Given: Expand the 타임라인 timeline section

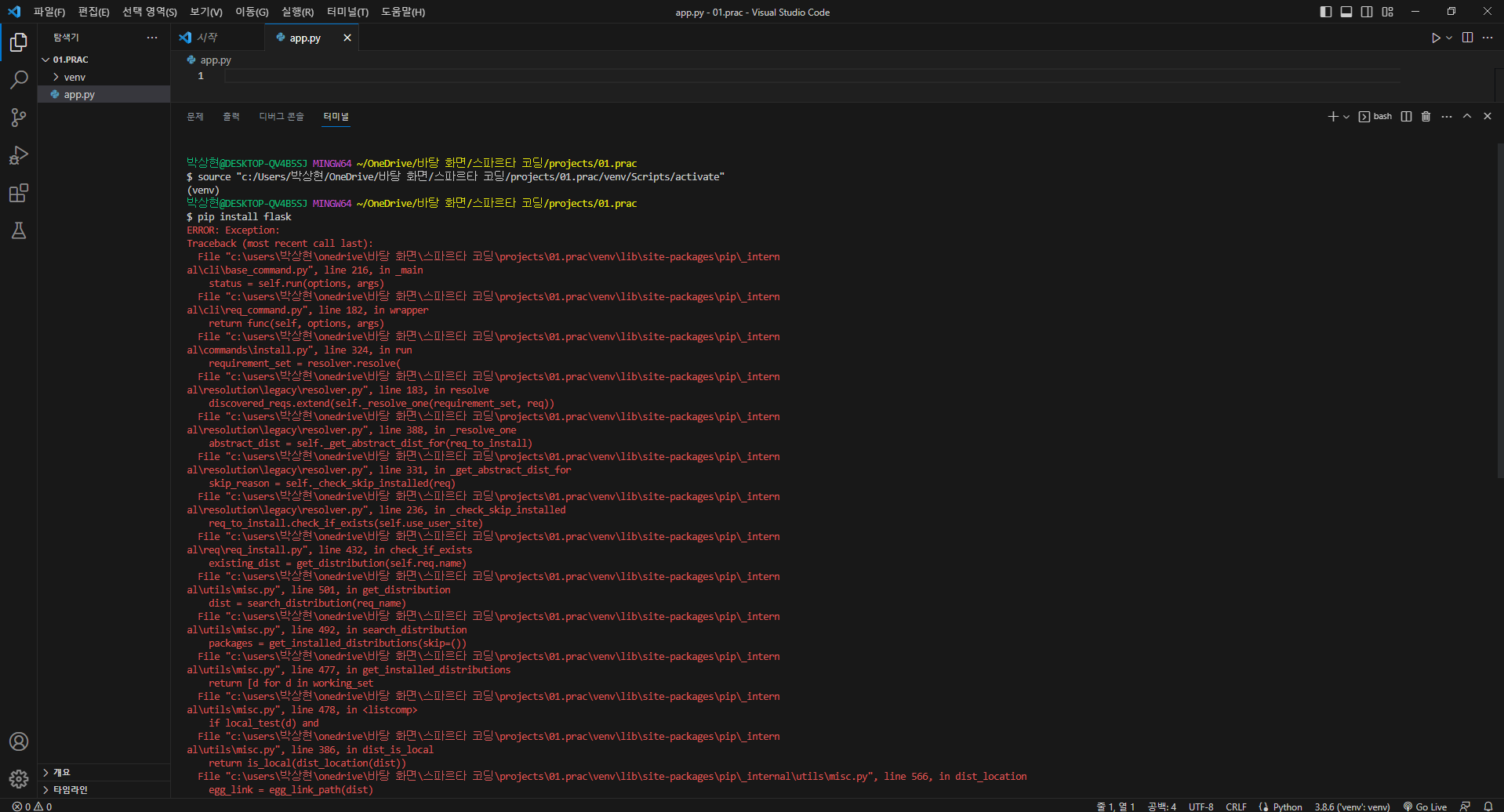Looking at the screenshot, I should click(104, 790).
